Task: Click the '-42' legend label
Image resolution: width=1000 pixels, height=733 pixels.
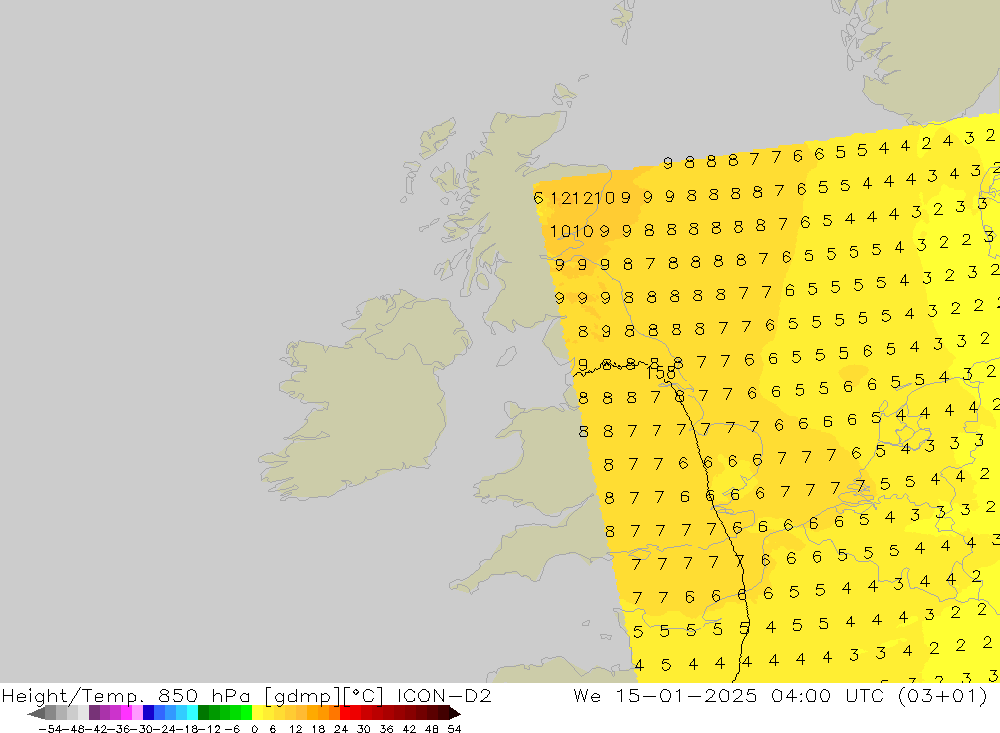Action: (x=96, y=729)
